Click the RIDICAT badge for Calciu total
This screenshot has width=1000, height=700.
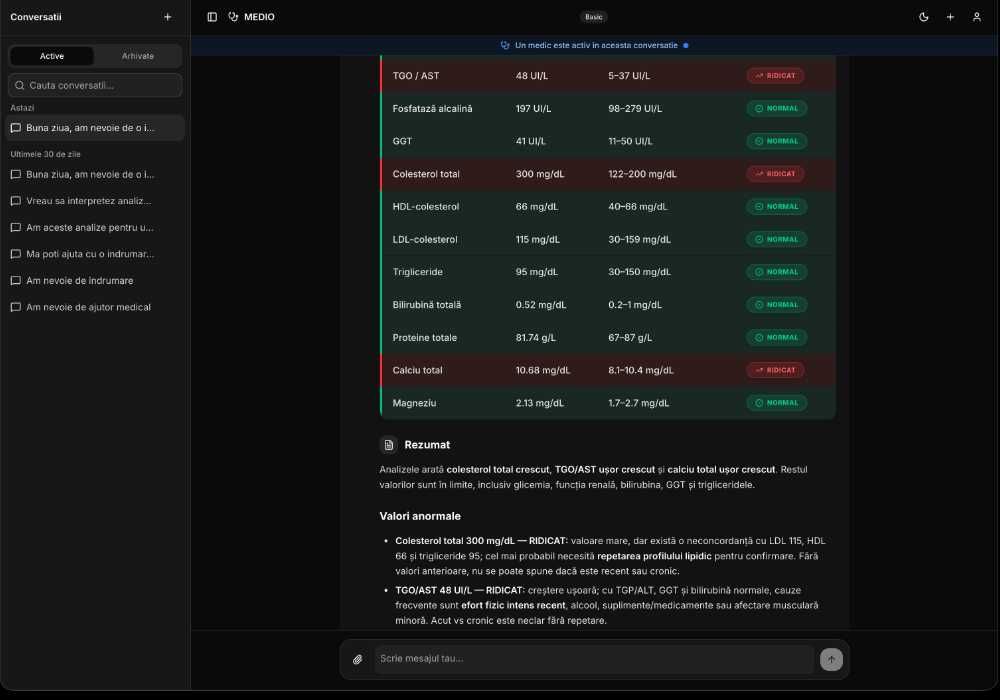776,370
